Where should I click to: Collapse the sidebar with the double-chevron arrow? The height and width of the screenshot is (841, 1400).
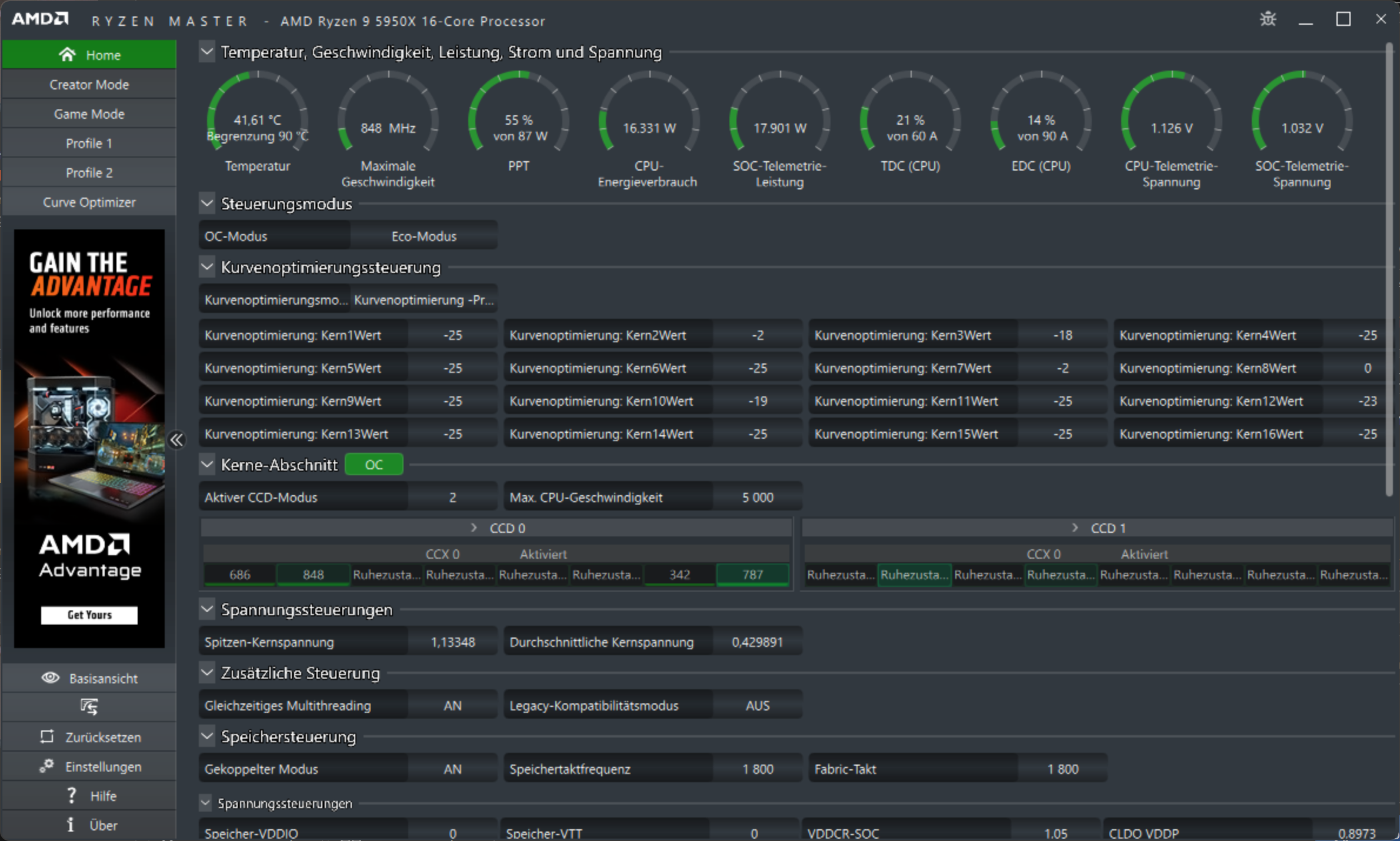176,440
